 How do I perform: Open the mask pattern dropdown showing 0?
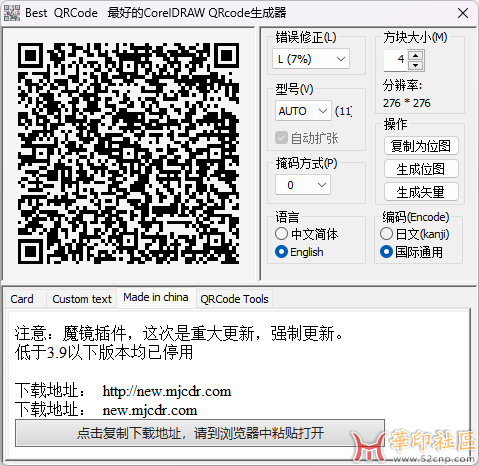[303, 185]
